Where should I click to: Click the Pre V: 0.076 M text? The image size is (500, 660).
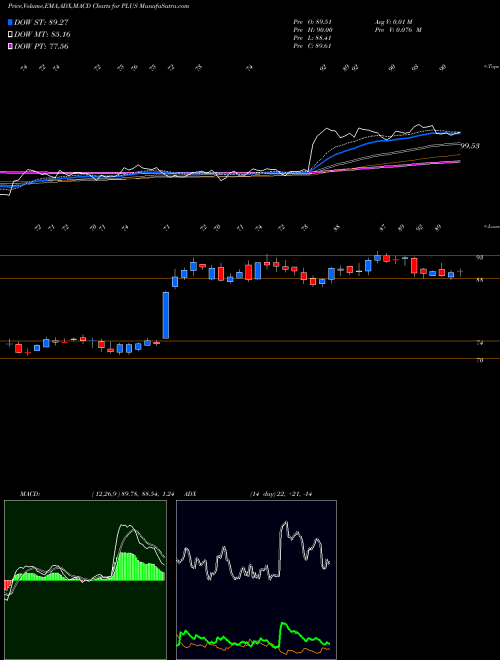click(398, 30)
